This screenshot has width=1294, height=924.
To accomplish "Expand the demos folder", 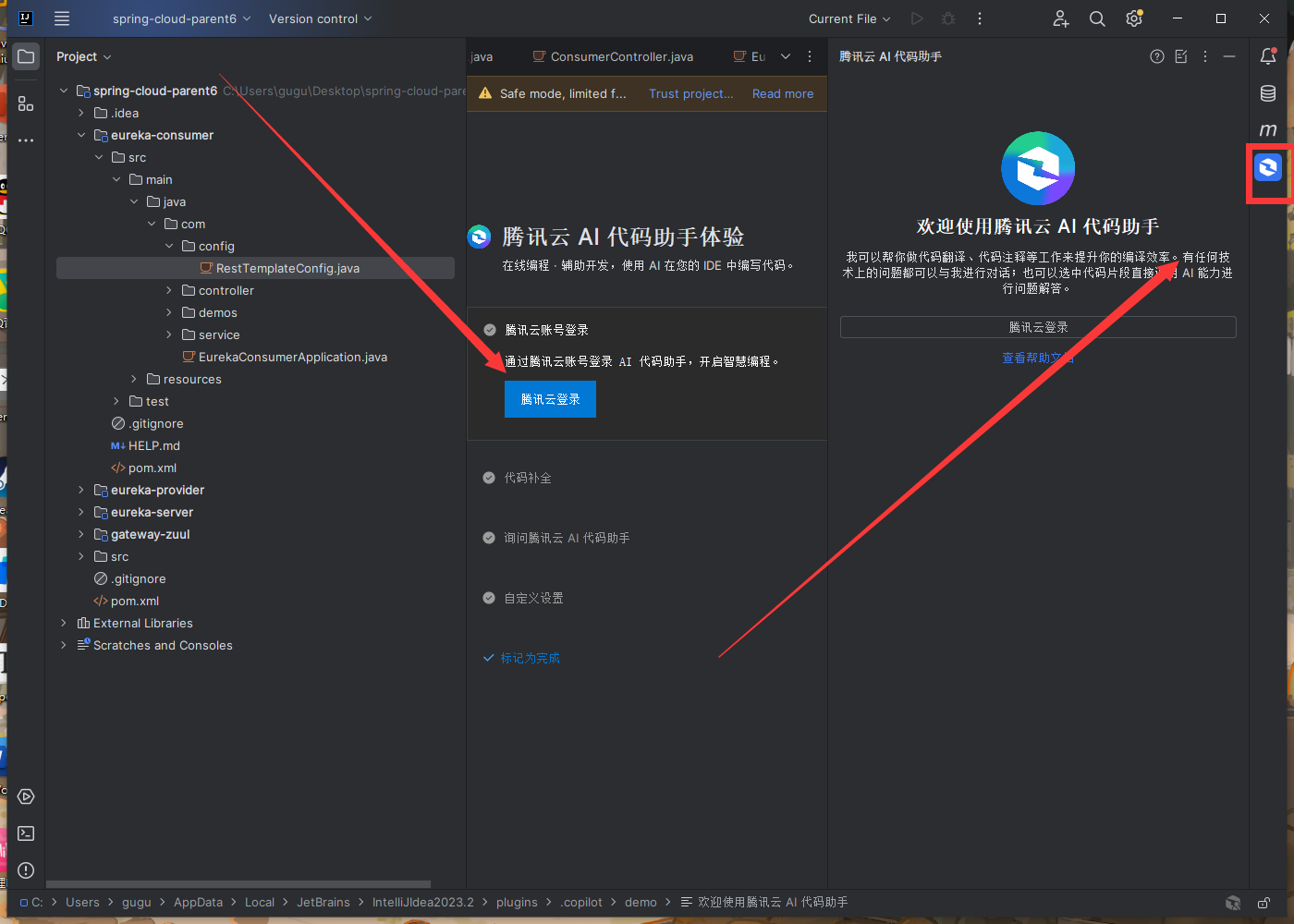I will (169, 312).
